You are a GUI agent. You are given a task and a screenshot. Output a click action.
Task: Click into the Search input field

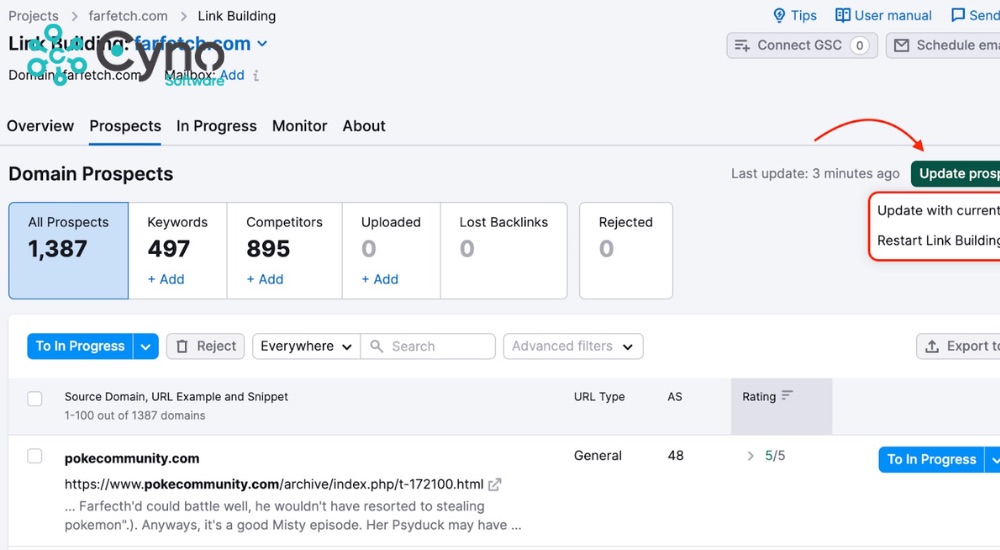tap(428, 346)
